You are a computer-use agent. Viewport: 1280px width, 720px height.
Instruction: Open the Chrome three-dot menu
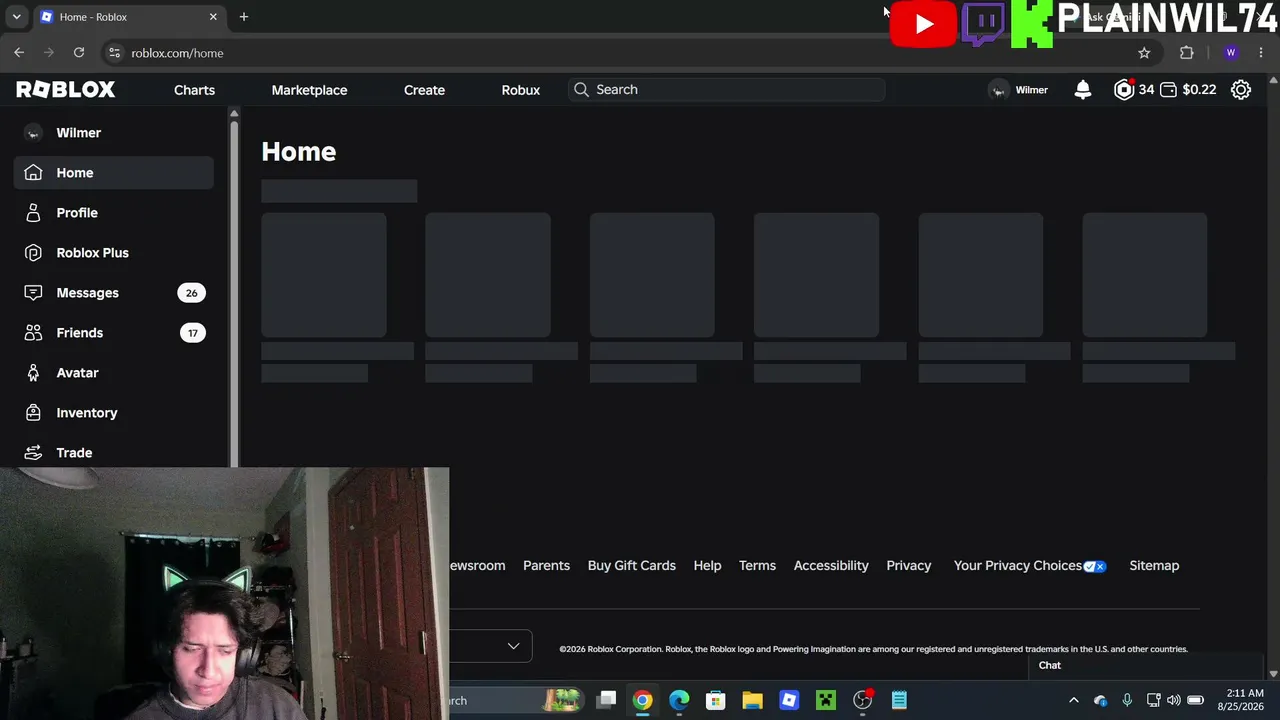[x=1261, y=53]
